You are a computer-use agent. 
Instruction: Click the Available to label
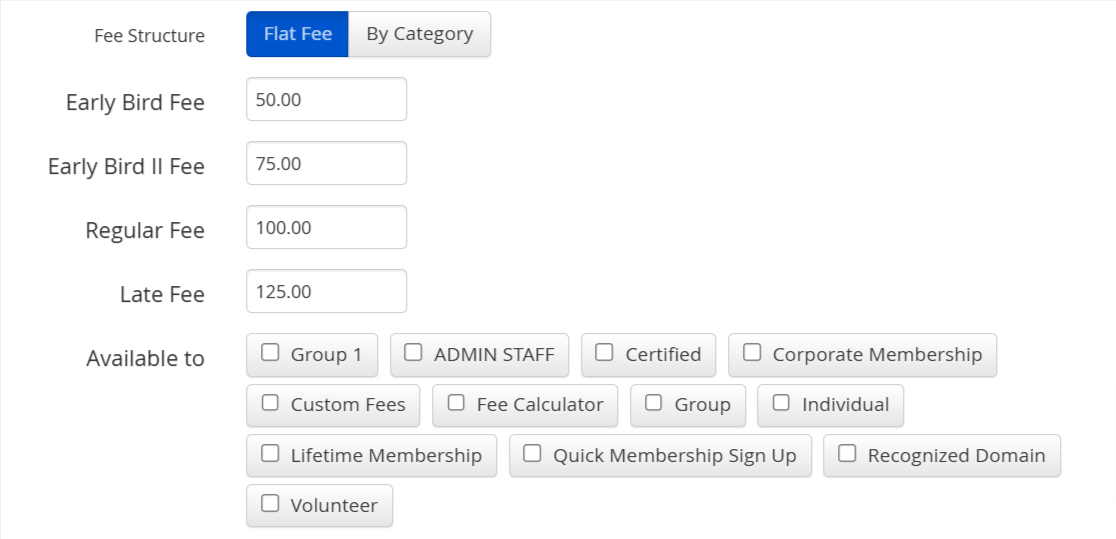(x=145, y=358)
